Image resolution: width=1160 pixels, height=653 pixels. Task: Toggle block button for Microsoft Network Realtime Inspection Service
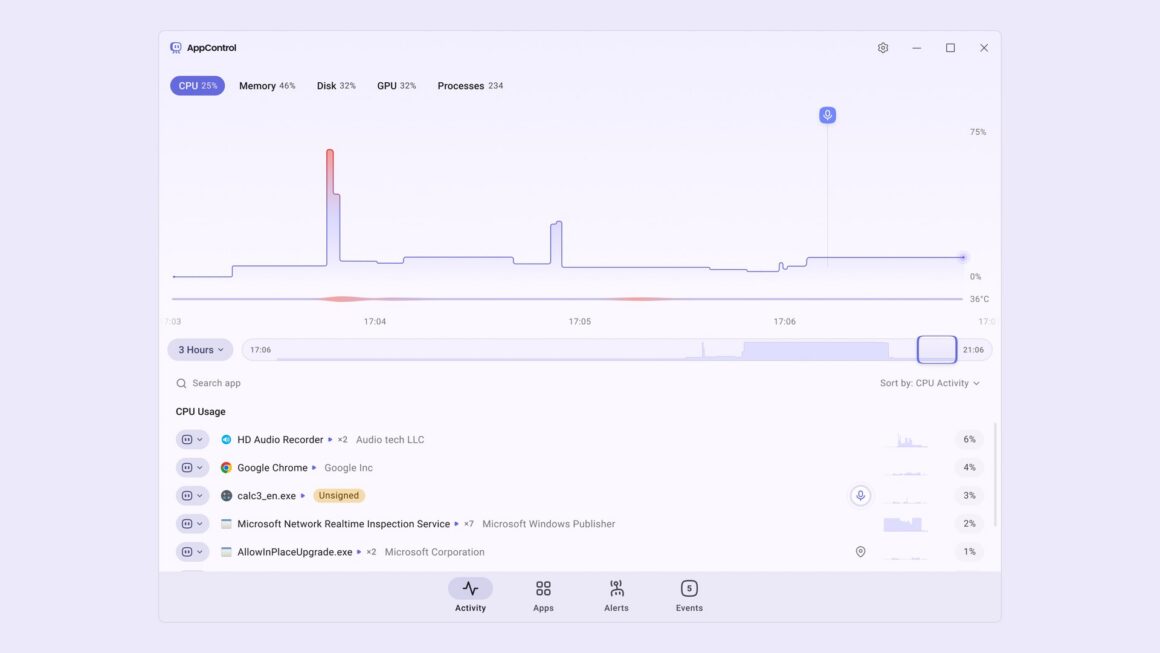coord(192,524)
